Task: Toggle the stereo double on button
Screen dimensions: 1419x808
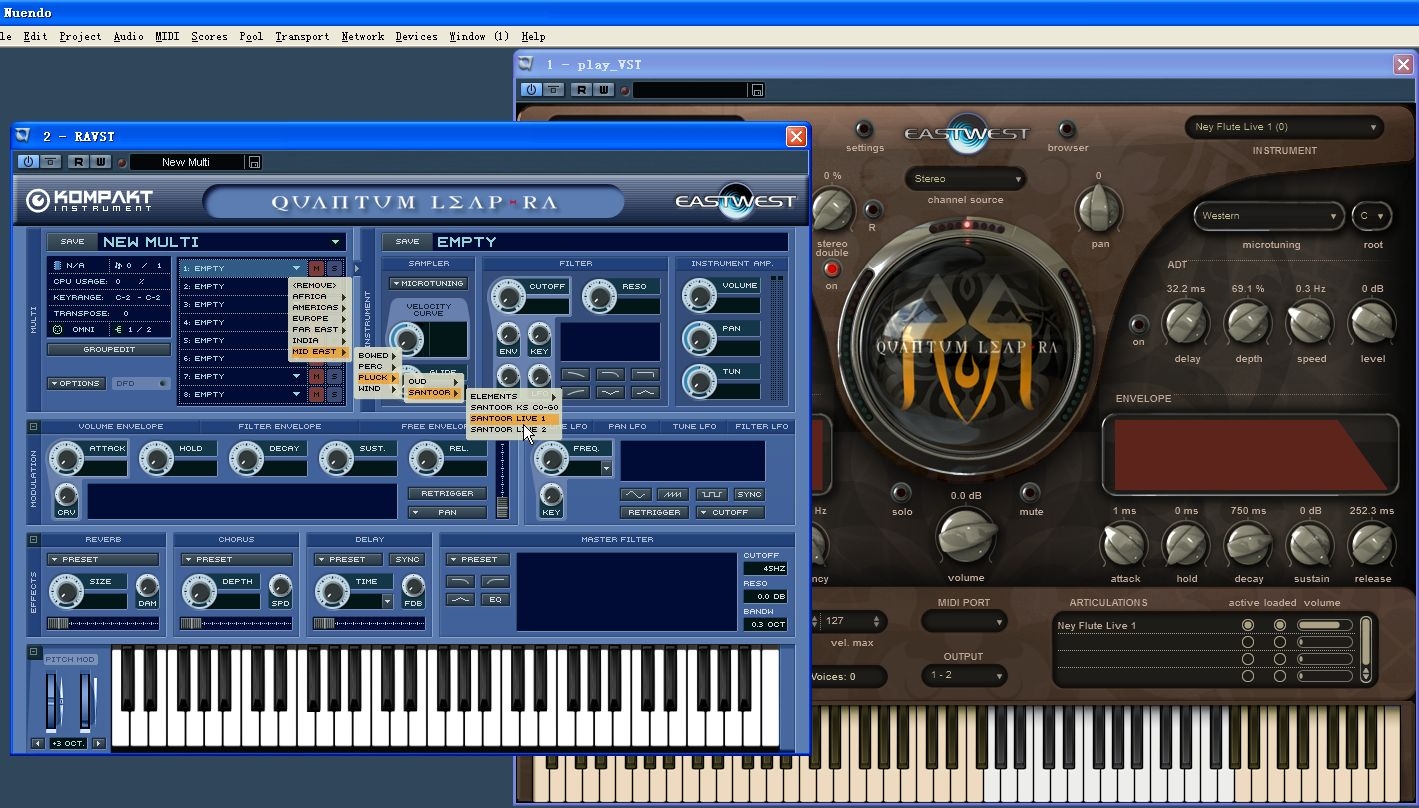Action: pyautogui.click(x=831, y=269)
